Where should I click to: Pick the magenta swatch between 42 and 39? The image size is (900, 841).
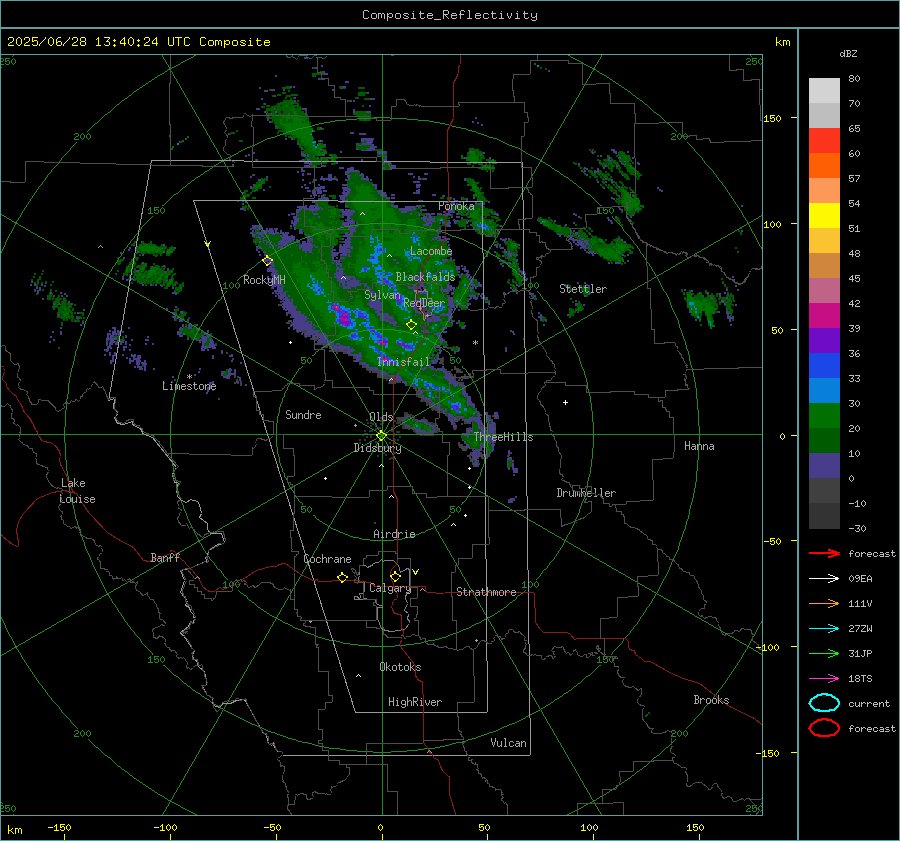(x=824, y=315)
